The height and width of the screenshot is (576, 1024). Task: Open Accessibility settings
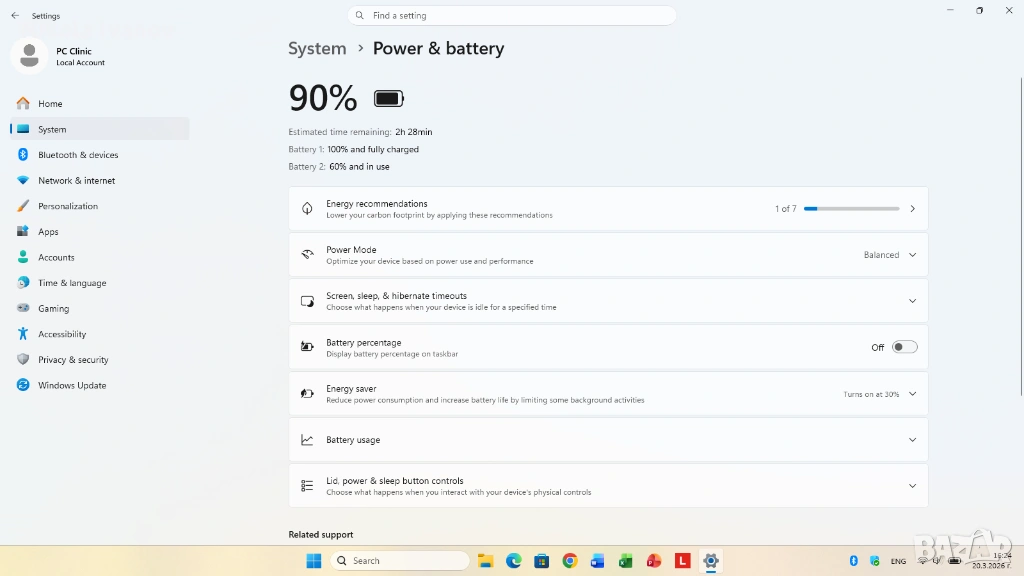[62, 334]
